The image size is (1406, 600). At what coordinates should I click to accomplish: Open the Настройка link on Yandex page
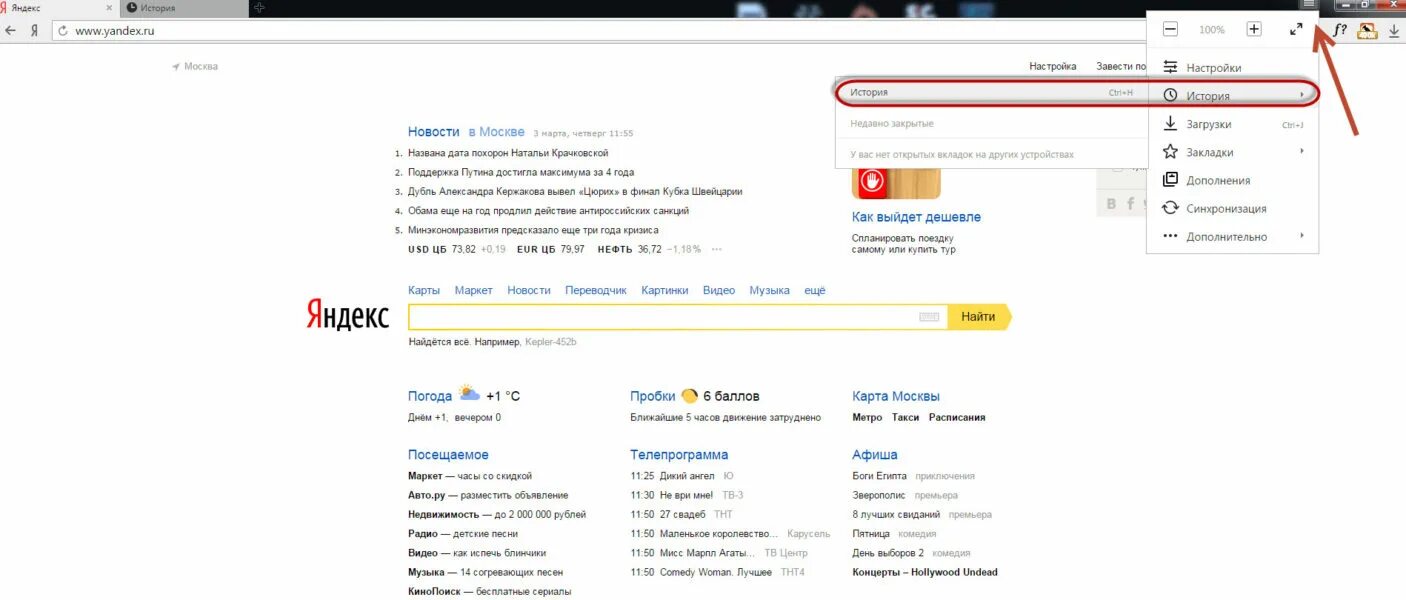1053,66
